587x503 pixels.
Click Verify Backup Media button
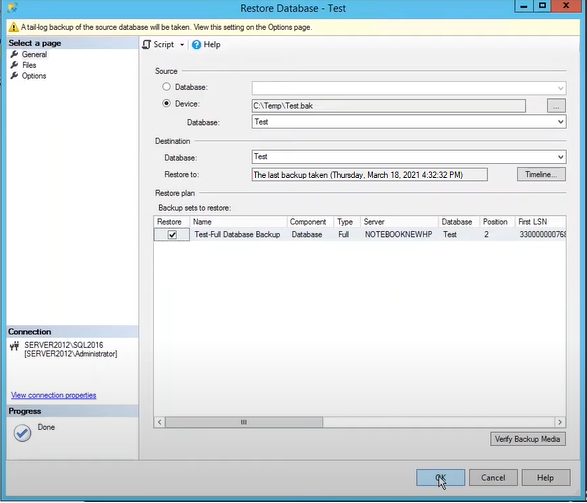pos(527,439)
